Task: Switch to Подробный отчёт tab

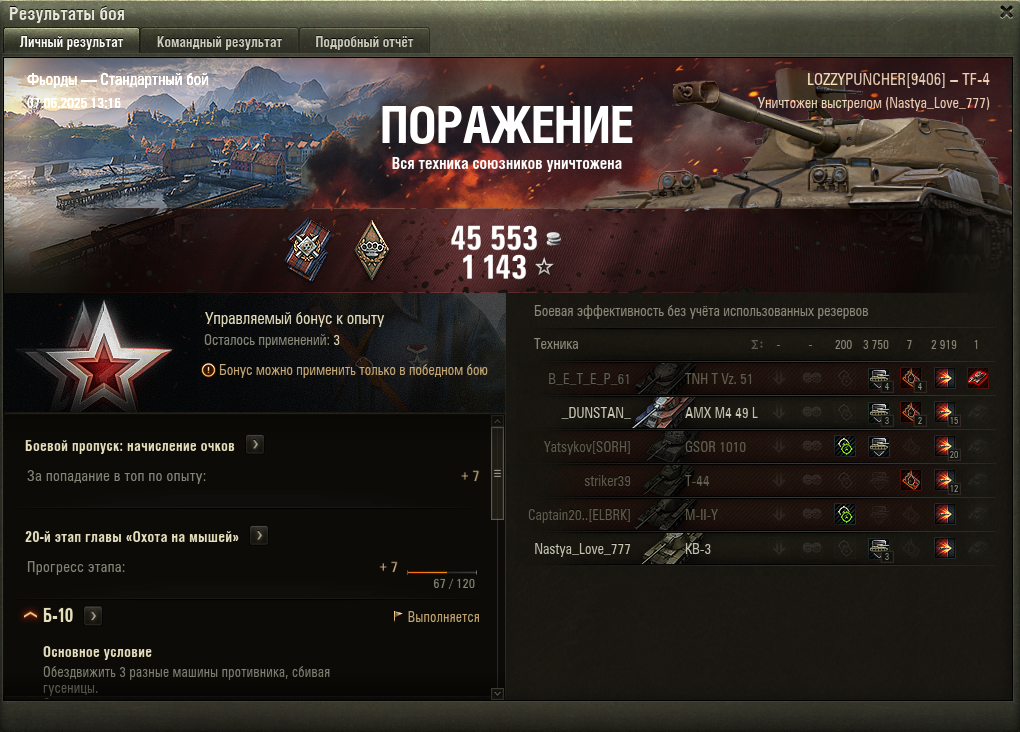Action: click(364, 42)
